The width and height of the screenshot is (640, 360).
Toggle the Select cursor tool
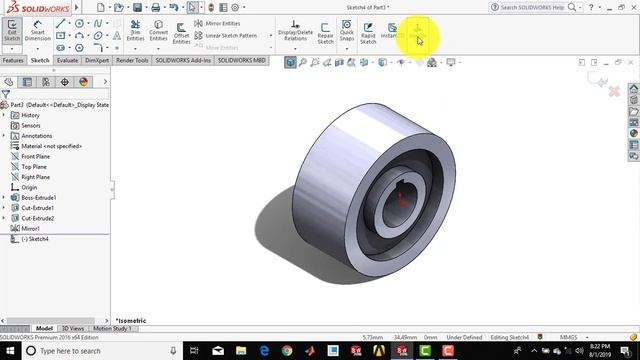(x=192, y=7)
